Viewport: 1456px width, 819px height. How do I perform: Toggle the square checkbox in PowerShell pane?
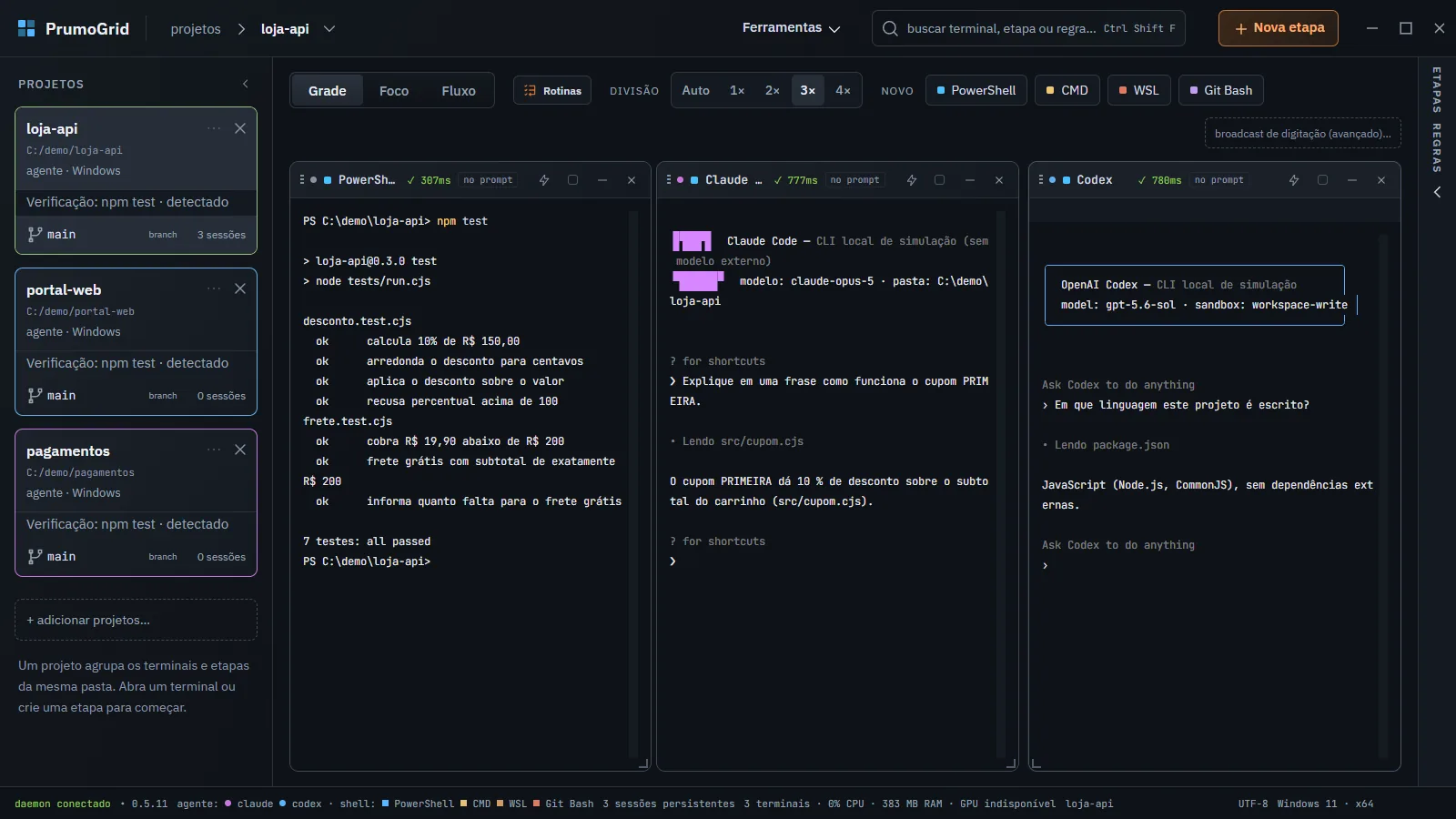point(572,180)
